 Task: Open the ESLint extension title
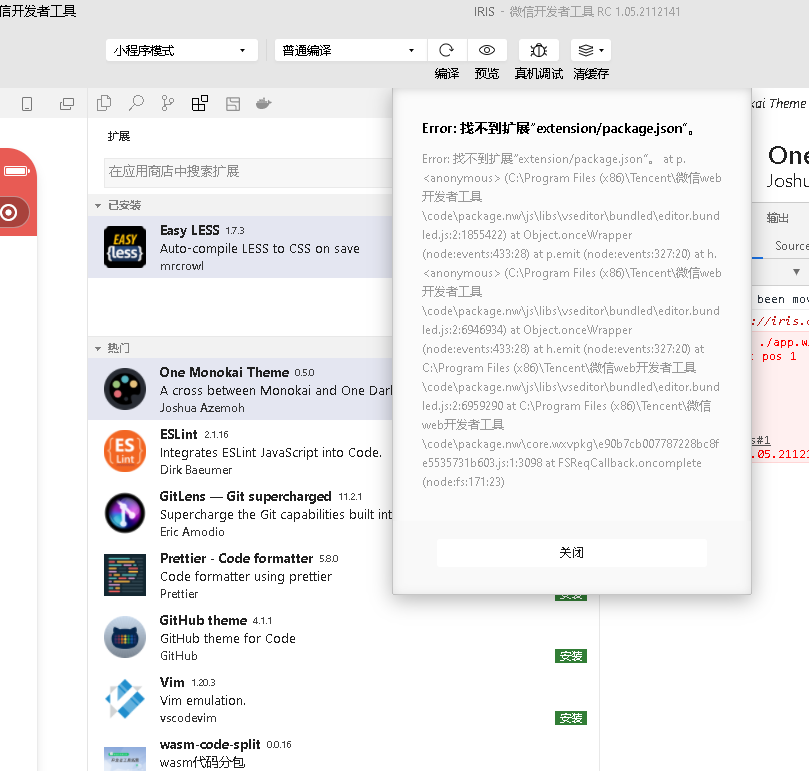pos(179,434)
